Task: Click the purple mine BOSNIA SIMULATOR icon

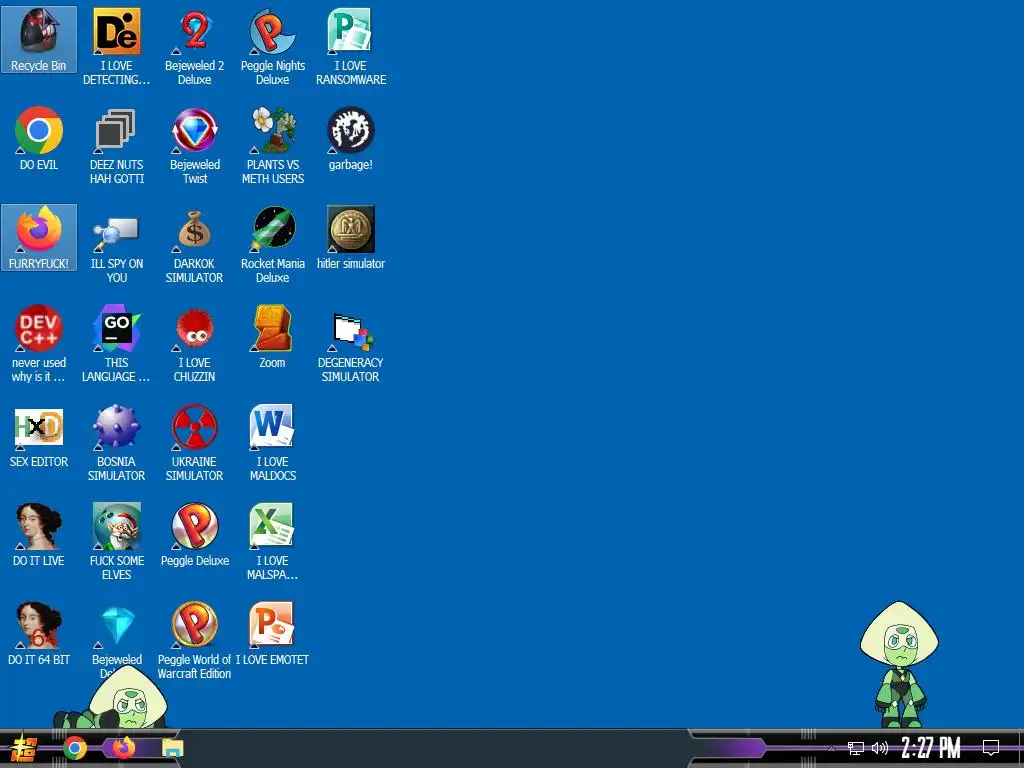Action: (116, 443)
